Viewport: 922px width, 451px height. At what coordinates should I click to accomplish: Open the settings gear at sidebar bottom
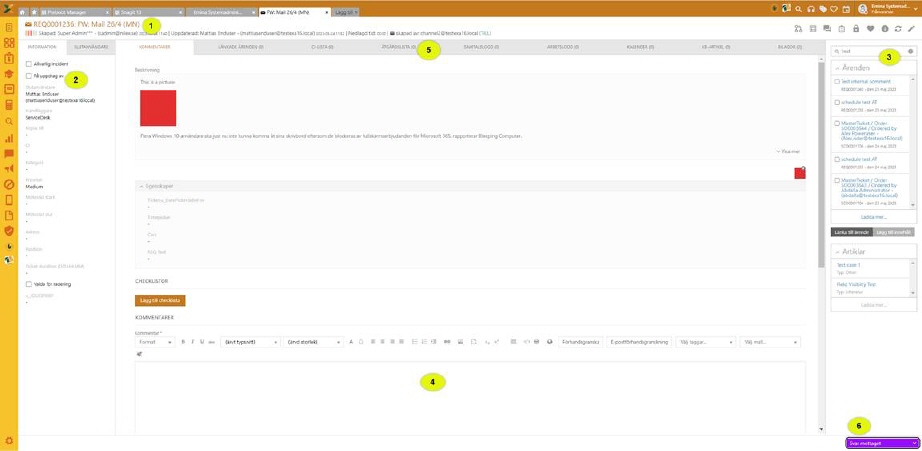[x=9, y=441]
